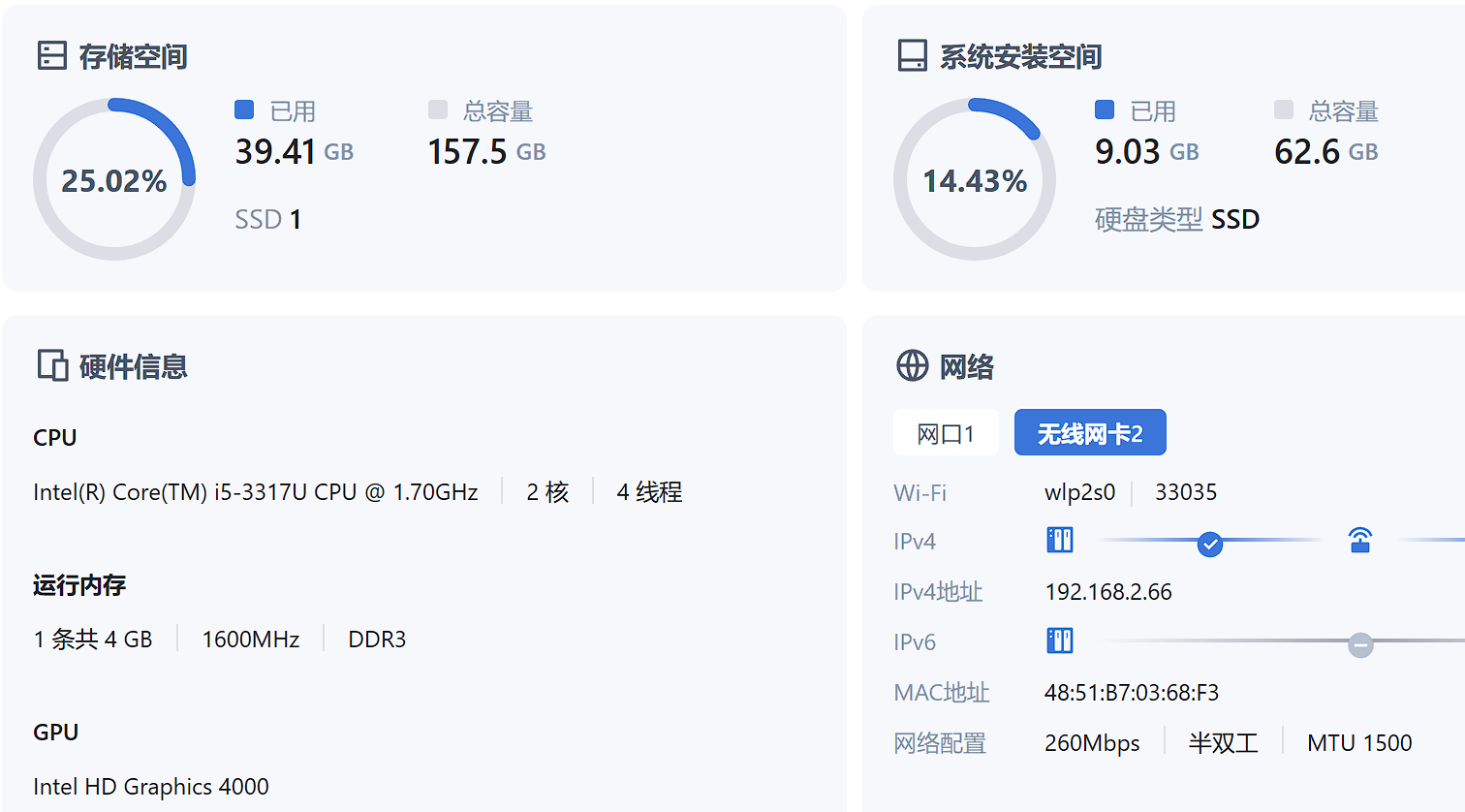The width and height of the screenshot is (1465, 812).
Task: Switch to the 网口1 tab
Action: 946,432
